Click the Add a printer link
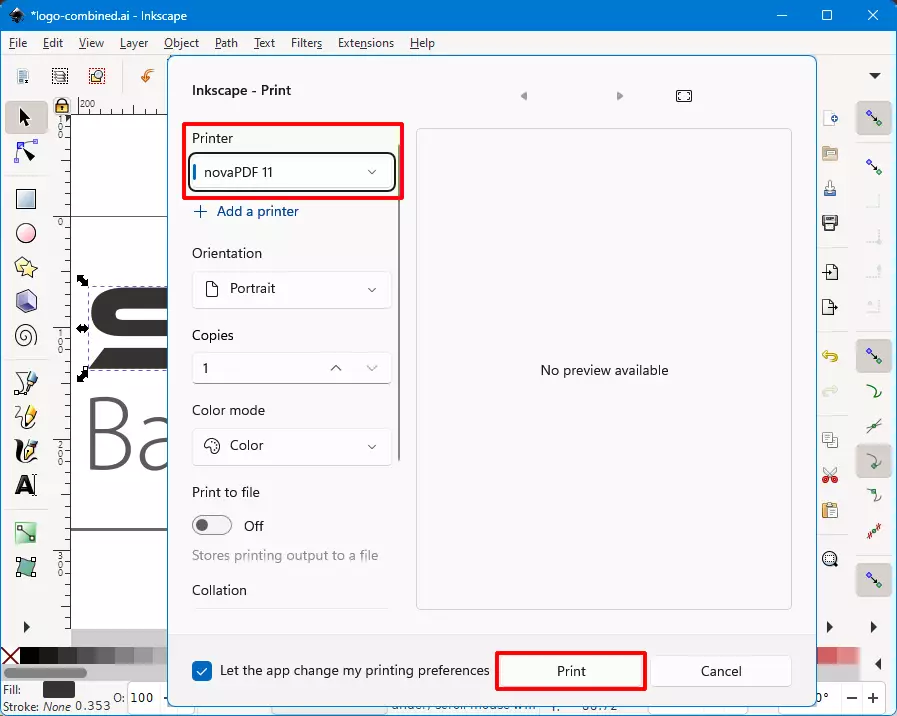This screenshot has height=716, width=897. pos(257,211)
